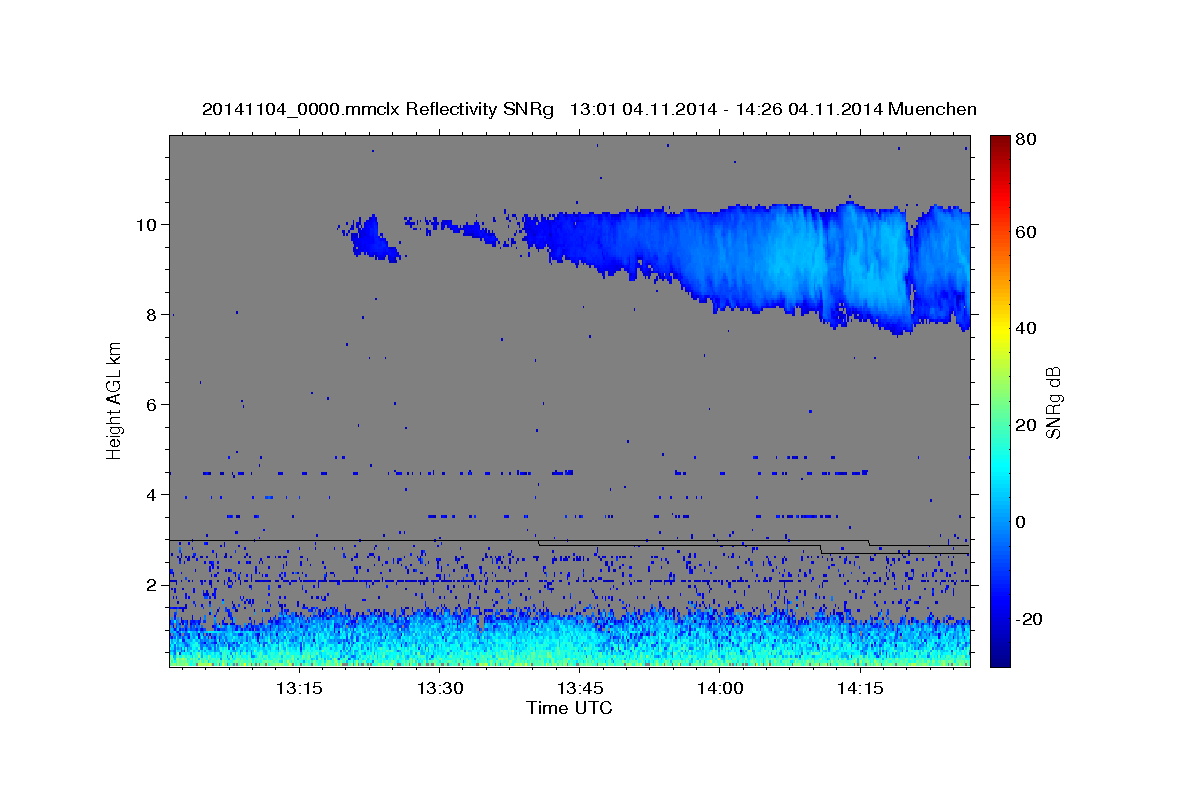Click the 13:45 time tick label
Screen dimensions: 1200x800
[x=579, y=688]
